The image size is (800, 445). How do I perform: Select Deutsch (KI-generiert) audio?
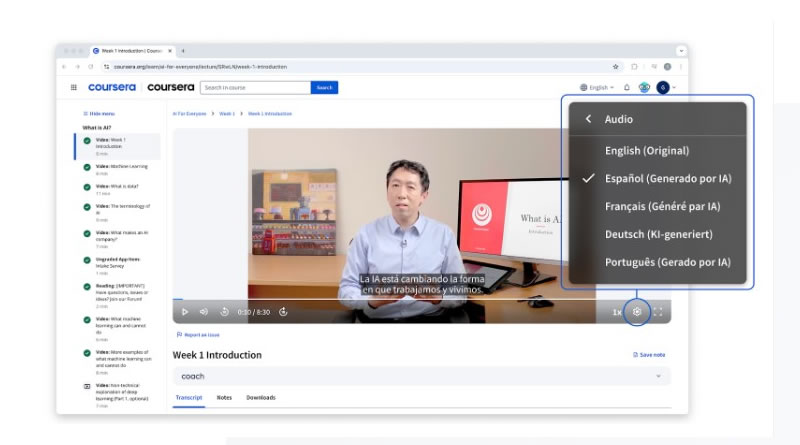coord(657,234)
